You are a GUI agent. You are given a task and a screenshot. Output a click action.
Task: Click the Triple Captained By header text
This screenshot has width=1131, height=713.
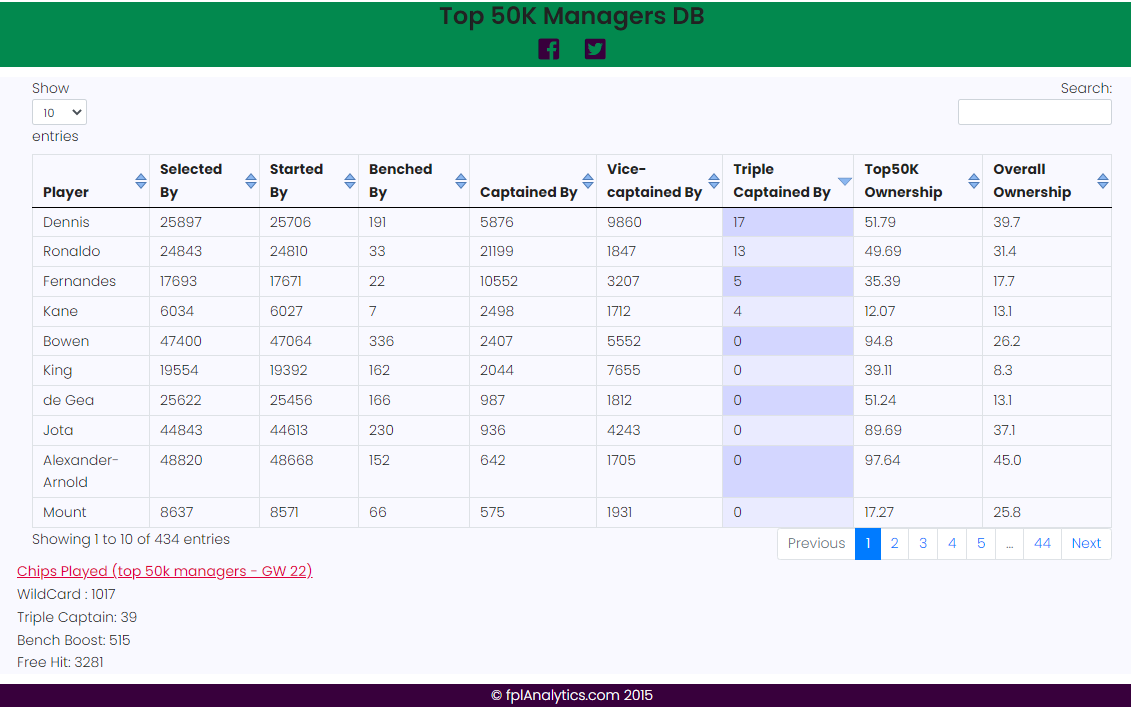[782, 180]
